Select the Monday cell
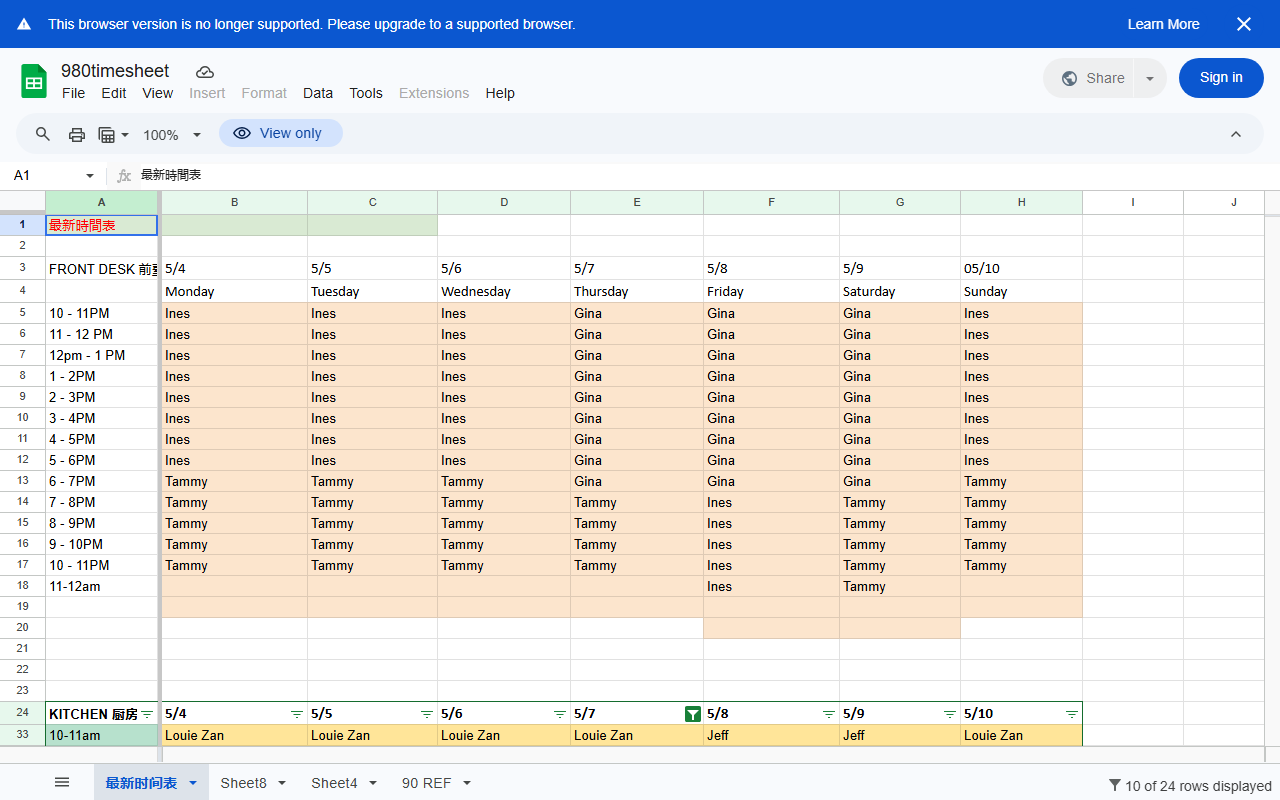Viewport: 1280px width, 800px height. pyautogui.click(x=234, y=291)
